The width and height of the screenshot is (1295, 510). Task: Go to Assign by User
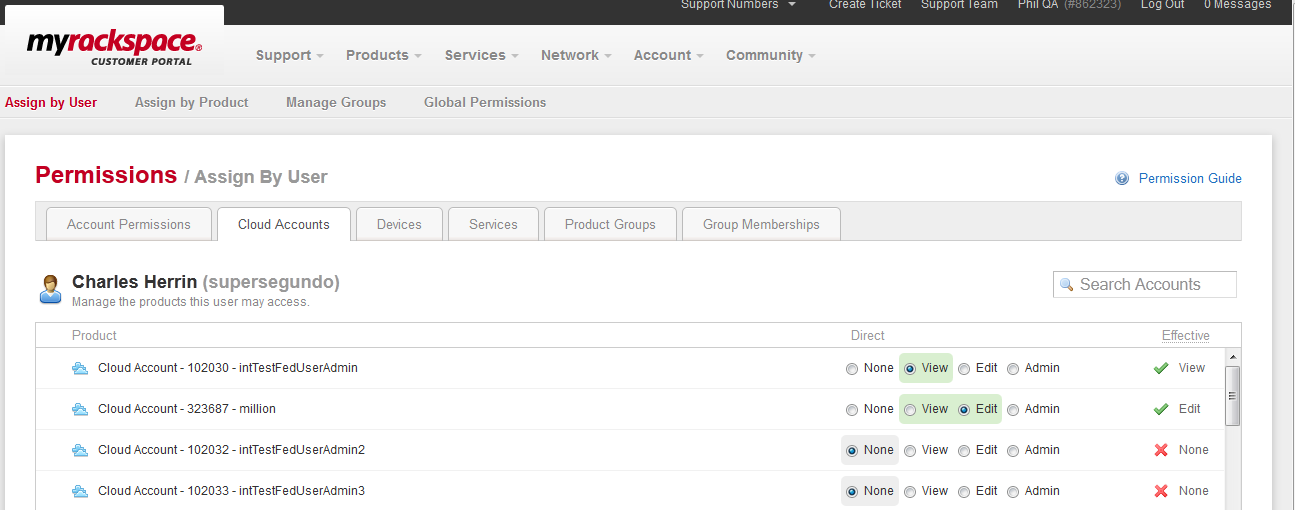[51, 102]
